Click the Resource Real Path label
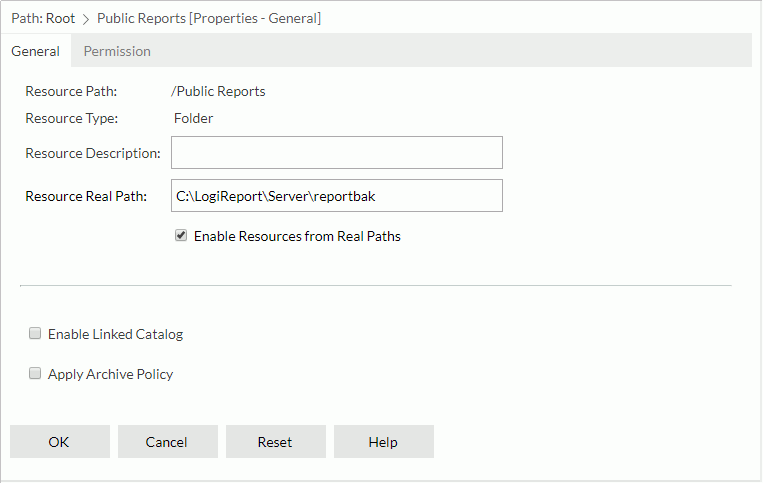The width and height of the screenshot is (763, 483). [86, 196]
